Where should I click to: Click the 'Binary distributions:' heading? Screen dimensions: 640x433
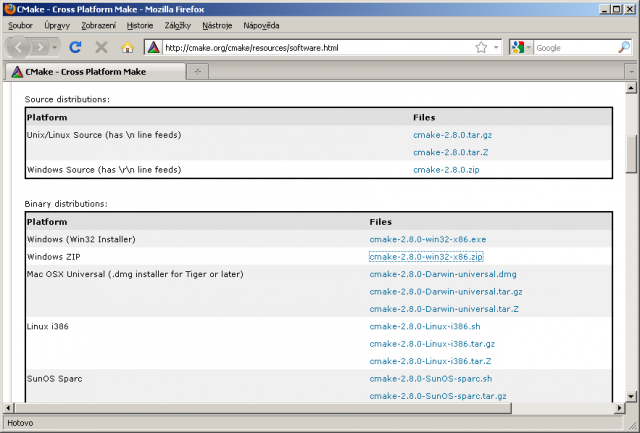click(66, 204)
